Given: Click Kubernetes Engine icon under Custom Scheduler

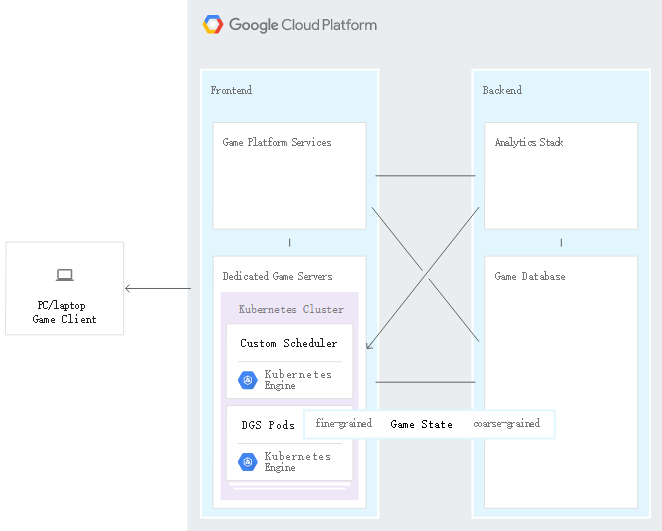Looking at the screenshot, I should (x=248, y=380).
